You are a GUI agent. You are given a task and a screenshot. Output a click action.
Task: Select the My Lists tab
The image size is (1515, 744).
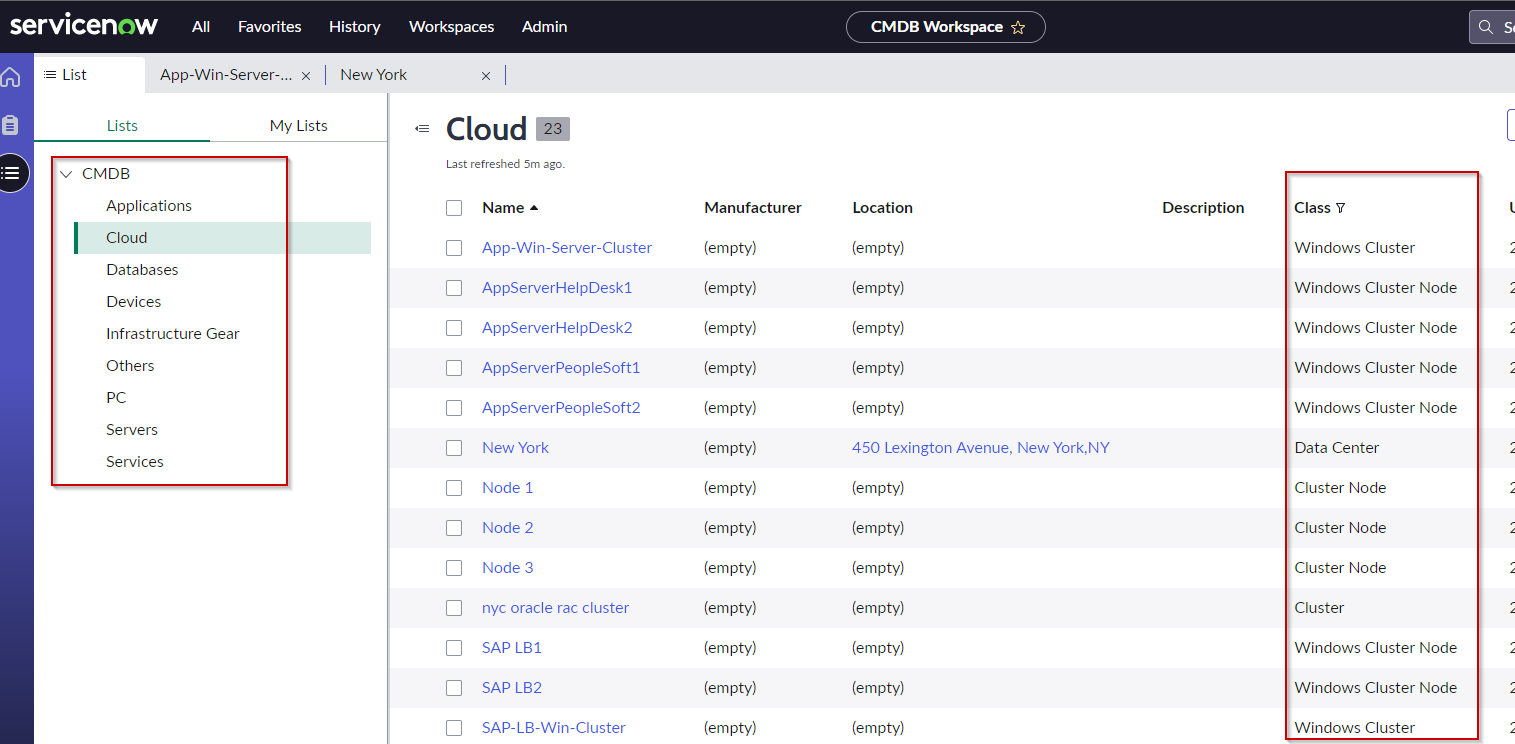point(299,126)
